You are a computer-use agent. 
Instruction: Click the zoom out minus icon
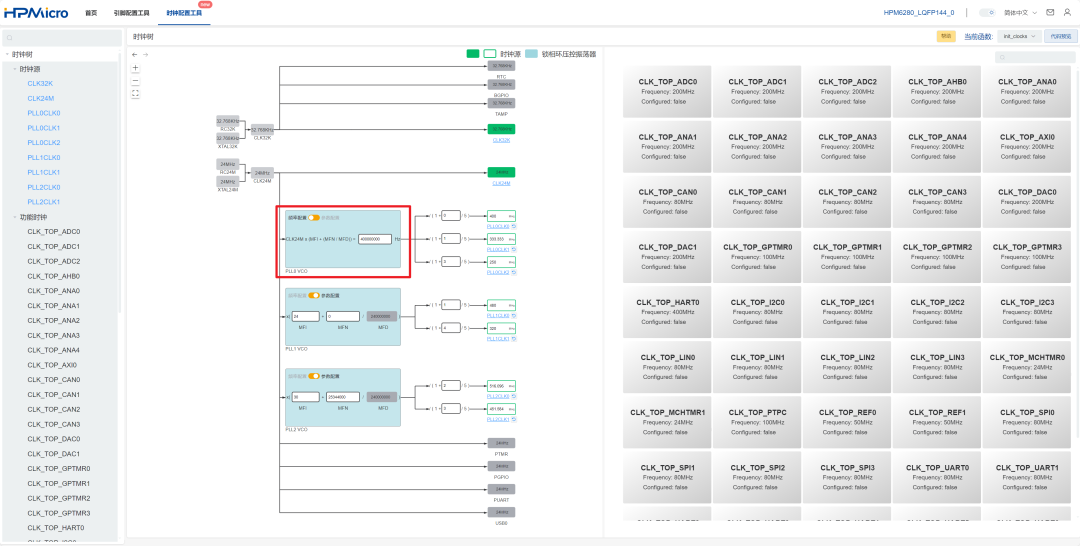click(135, 81)
